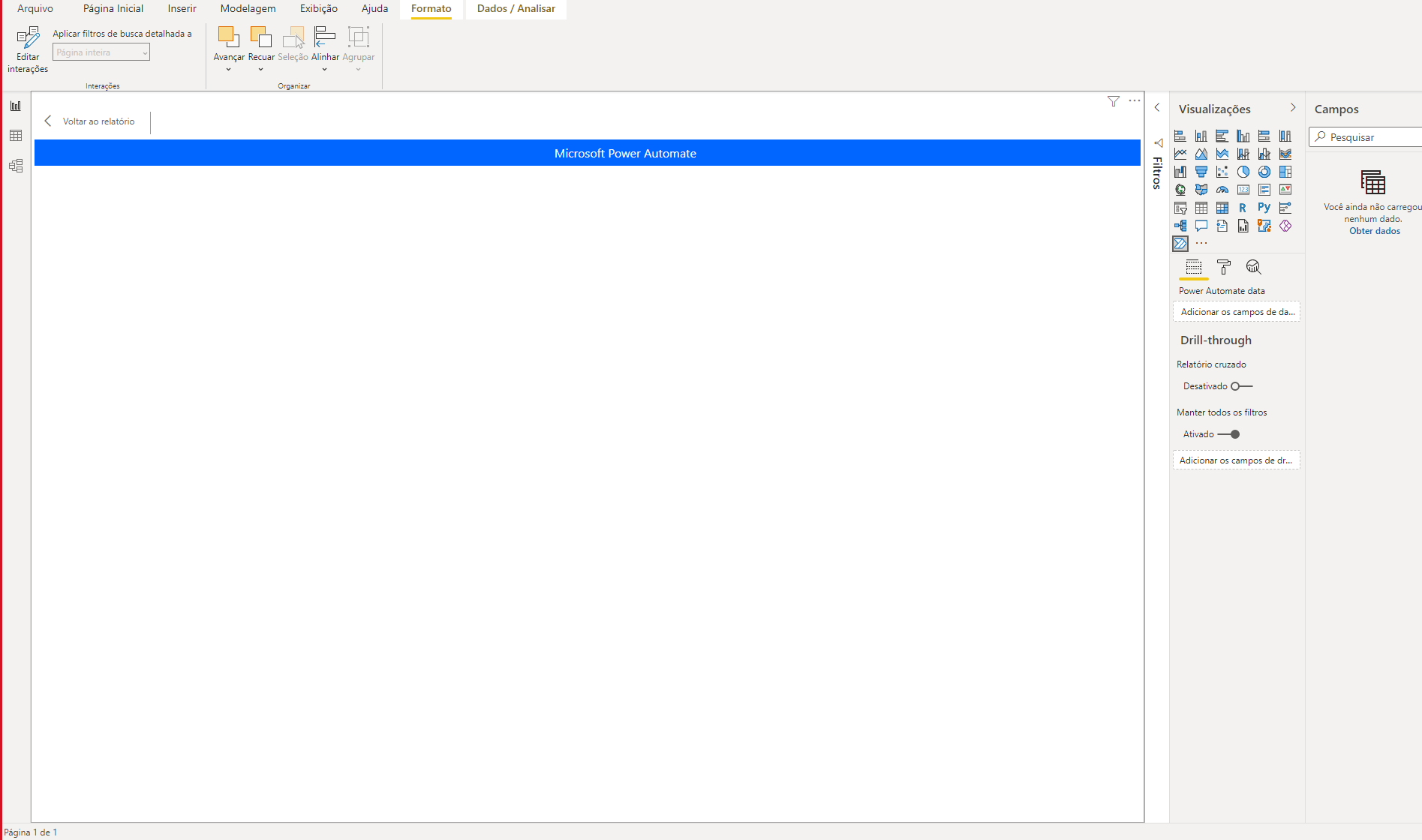This screenshot has width=1422, height=840.
Task: Choose the KPI visual
Action: tap(1285, 190)
